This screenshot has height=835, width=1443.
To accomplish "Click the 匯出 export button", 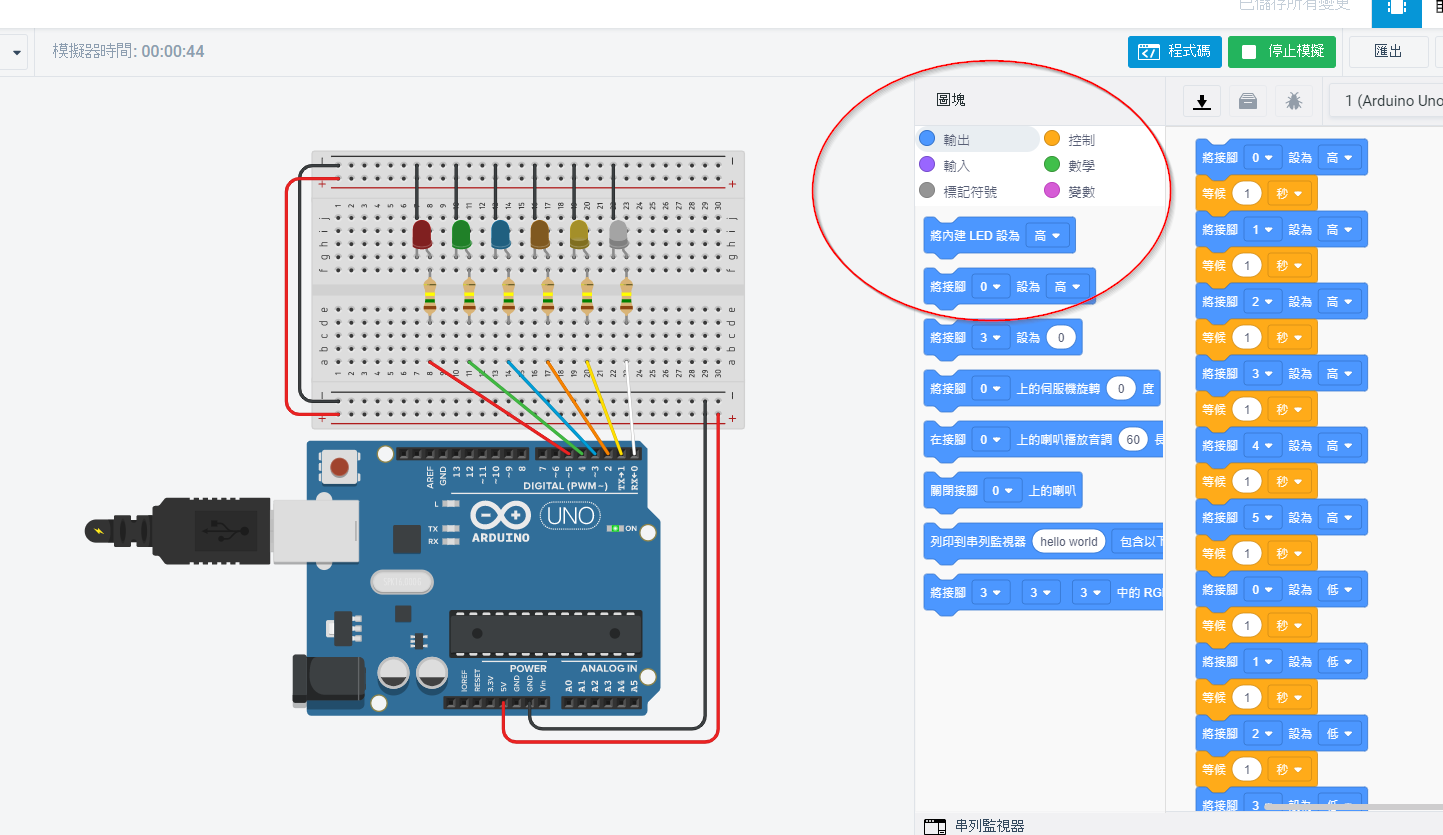I will [1387, 51].
